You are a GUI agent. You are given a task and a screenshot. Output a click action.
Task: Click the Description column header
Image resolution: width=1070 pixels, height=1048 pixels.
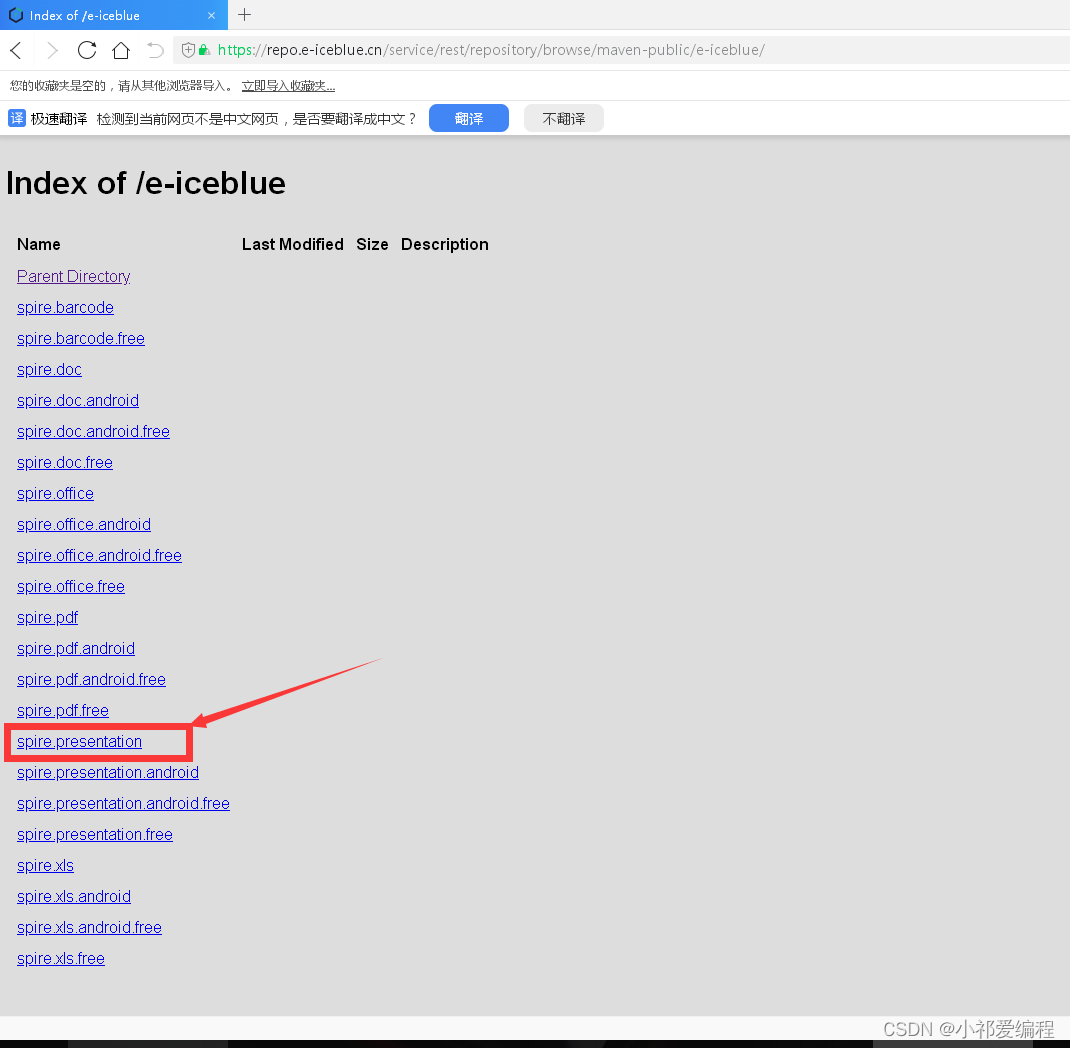pyautogui.click(x=445, y=244)
